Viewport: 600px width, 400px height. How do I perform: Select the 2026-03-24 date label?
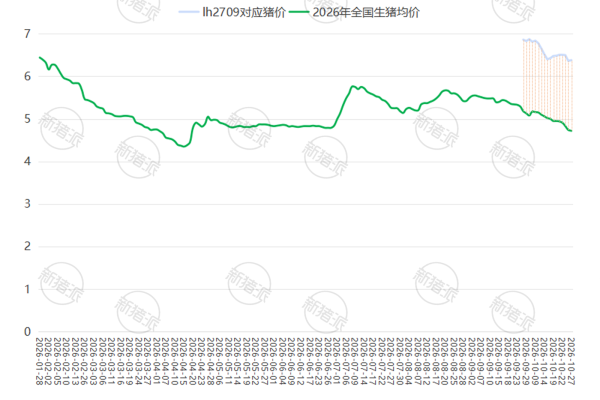coord(138,361)
